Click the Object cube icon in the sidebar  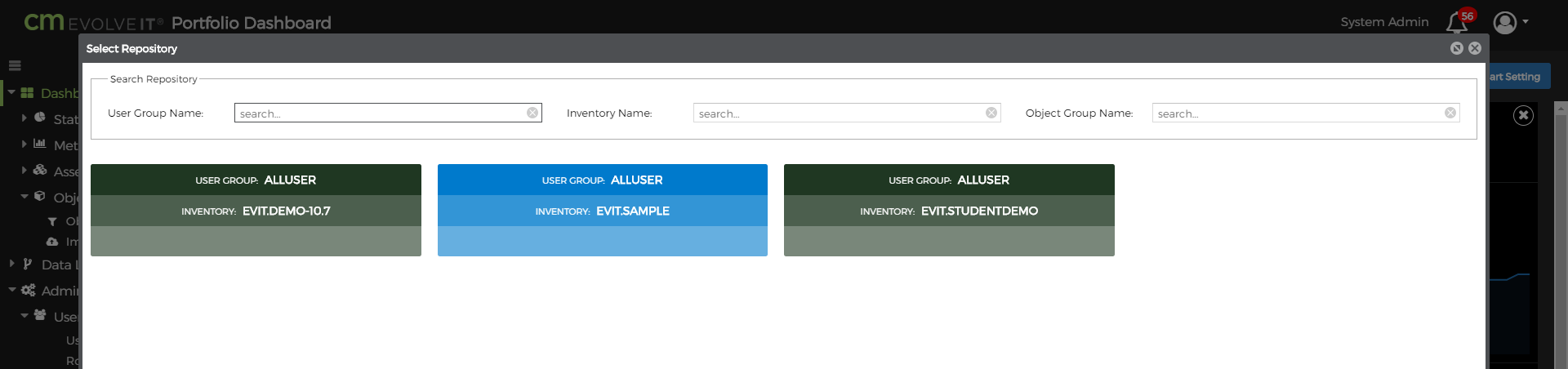click(39, 196)
